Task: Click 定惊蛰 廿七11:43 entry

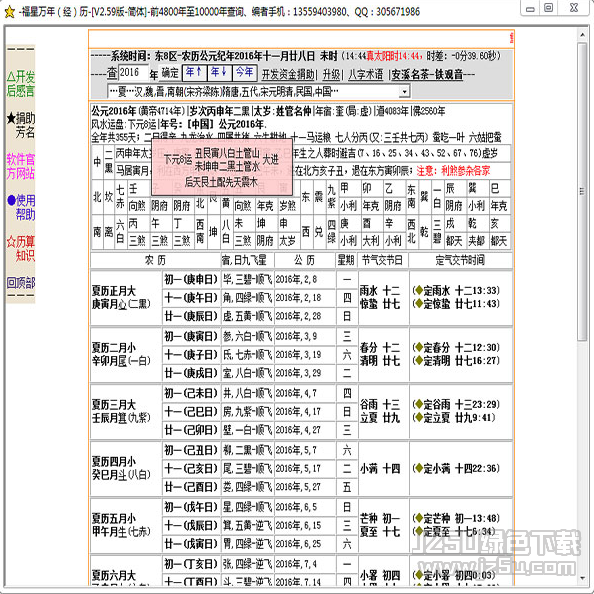Action: (456, 303)
